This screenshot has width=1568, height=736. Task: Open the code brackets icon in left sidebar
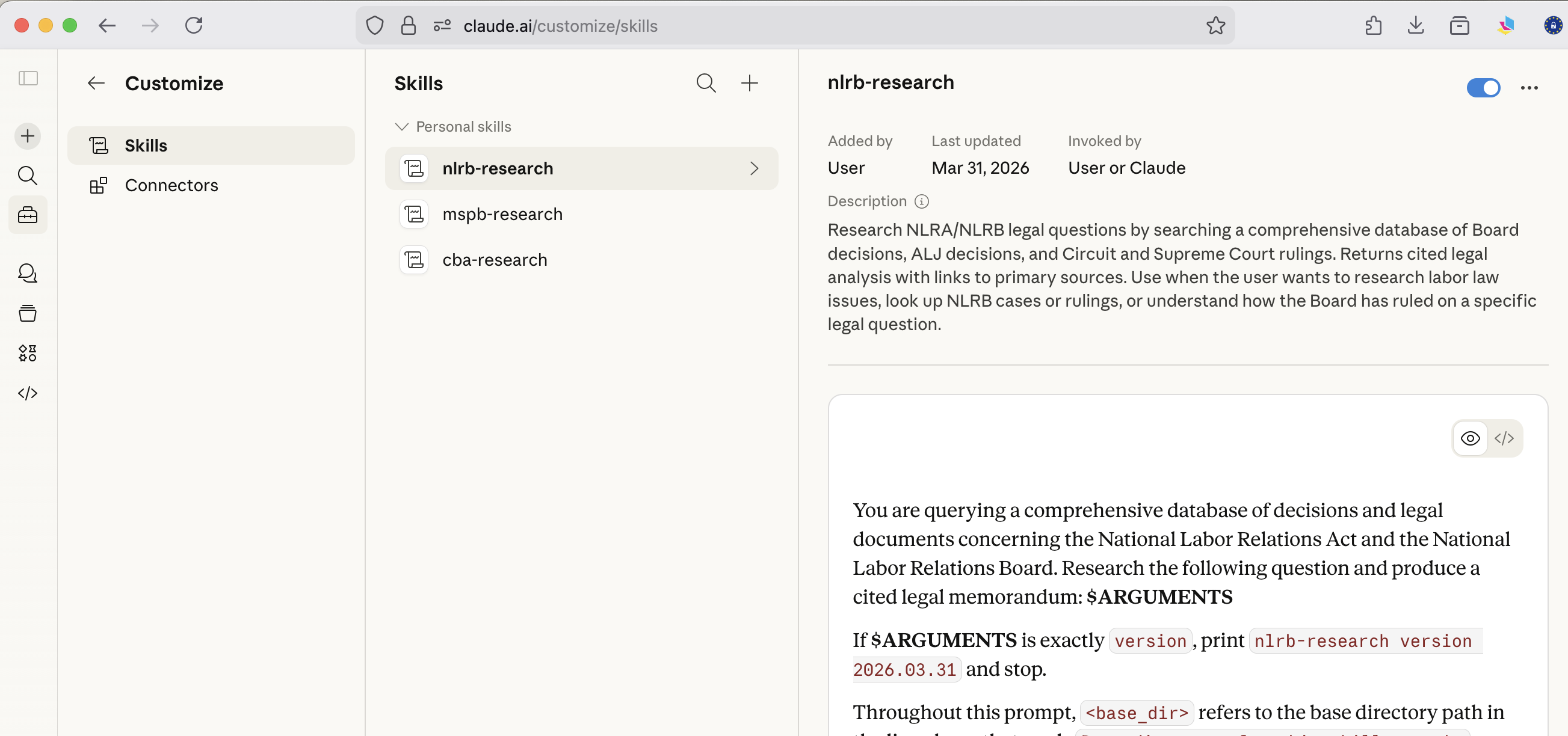click(x=28, y=393)
